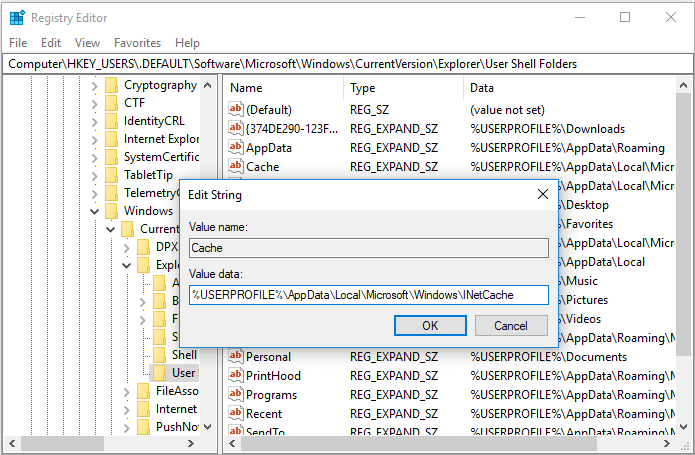Click the AppData value string icon

(x=235, y=147)
